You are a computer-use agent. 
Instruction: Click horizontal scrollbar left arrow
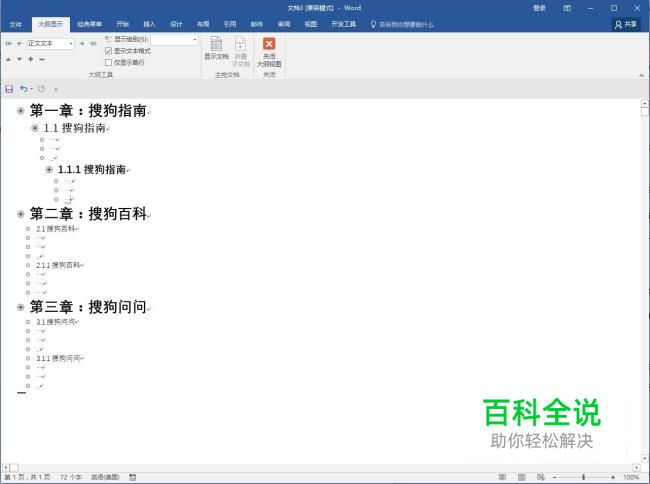coord(6,467)
